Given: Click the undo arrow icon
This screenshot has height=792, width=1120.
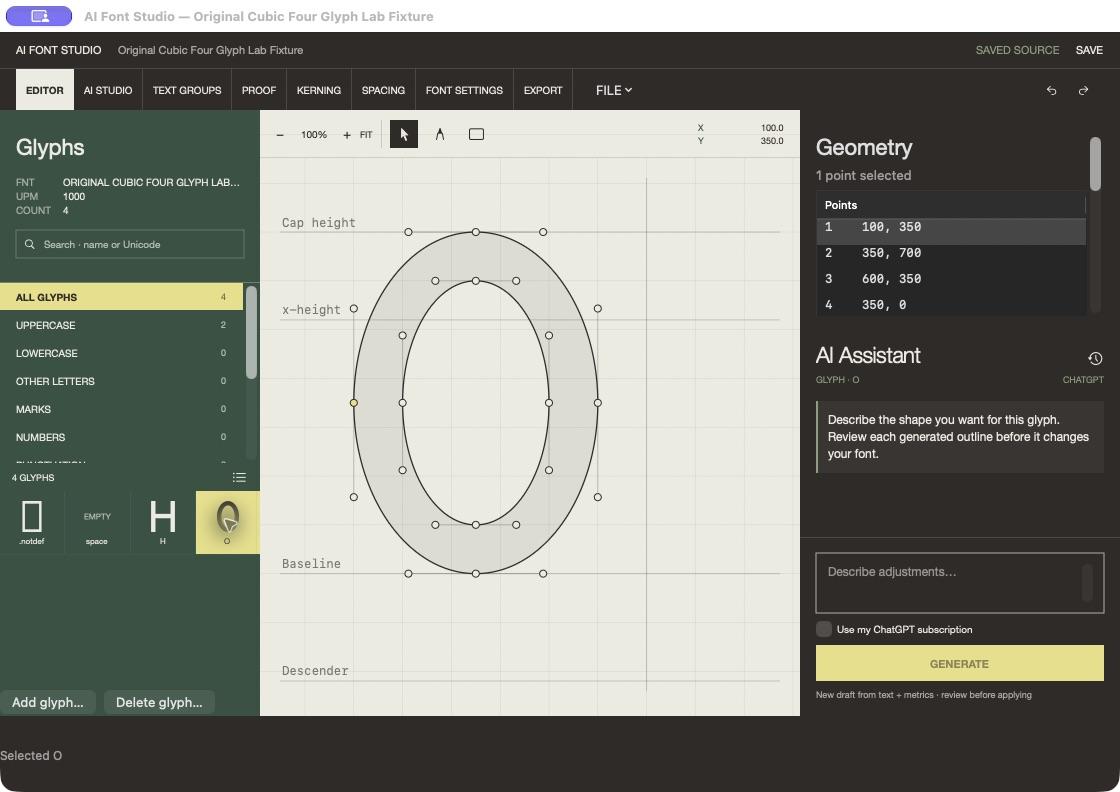Looking at the screenshot, I should (1051, 91).
